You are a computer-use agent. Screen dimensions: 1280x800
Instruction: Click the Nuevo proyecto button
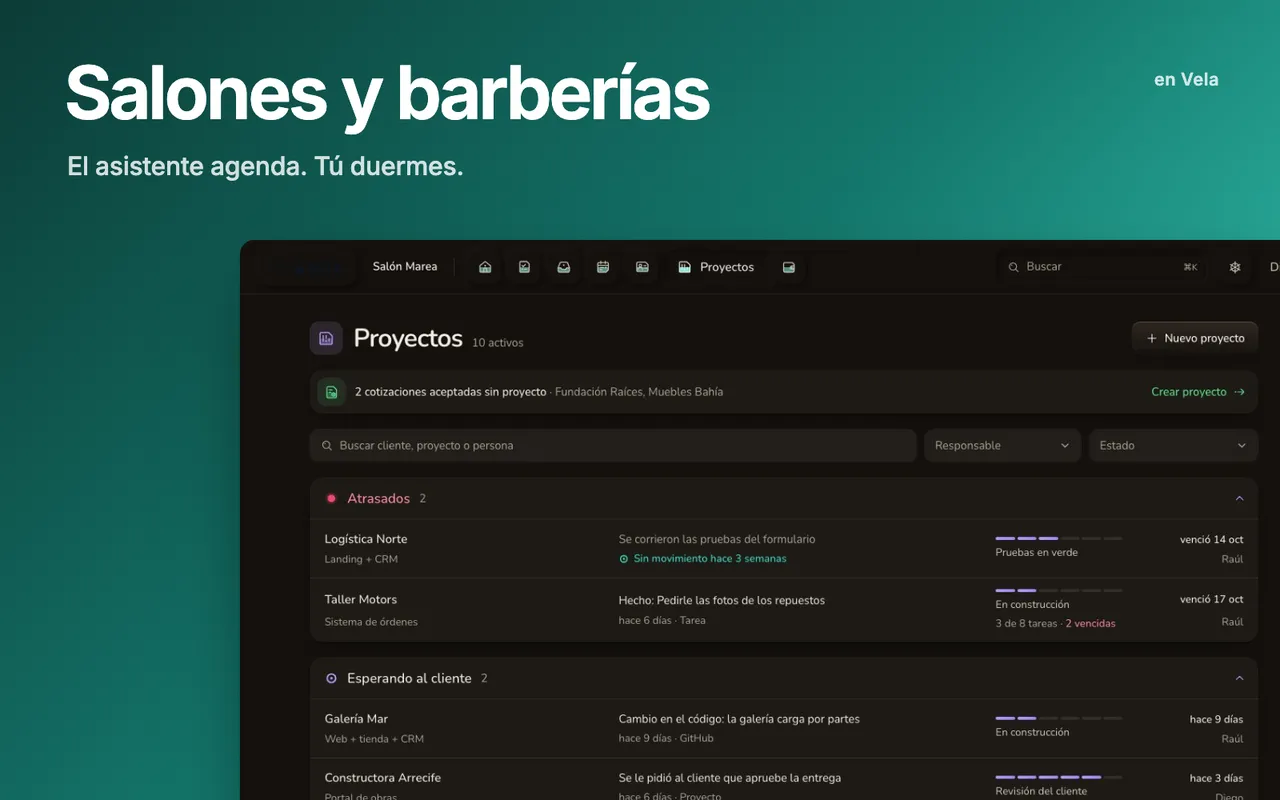point(1195,338)
